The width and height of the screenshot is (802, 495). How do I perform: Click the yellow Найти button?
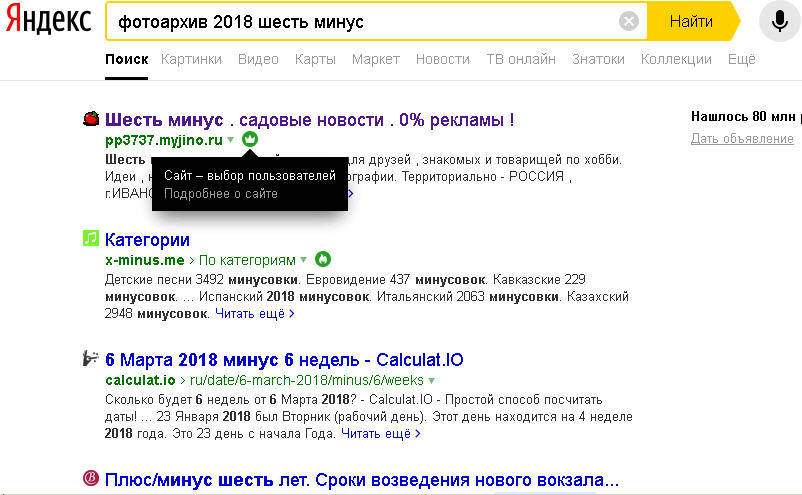tap(692, 21)
